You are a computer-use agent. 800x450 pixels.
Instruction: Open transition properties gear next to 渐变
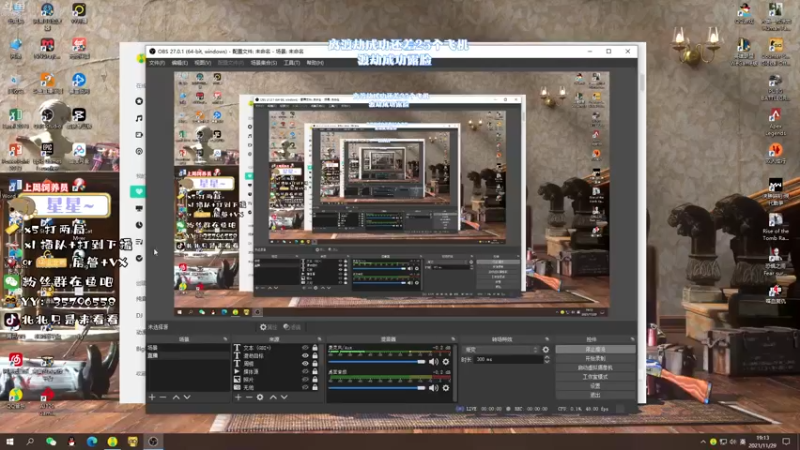point(546,349)
